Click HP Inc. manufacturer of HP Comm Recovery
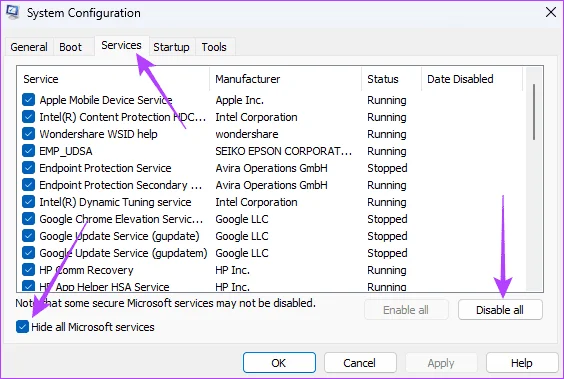Image resolution: width=564 pixels, height=379 pixels. (x=232, y=270)
